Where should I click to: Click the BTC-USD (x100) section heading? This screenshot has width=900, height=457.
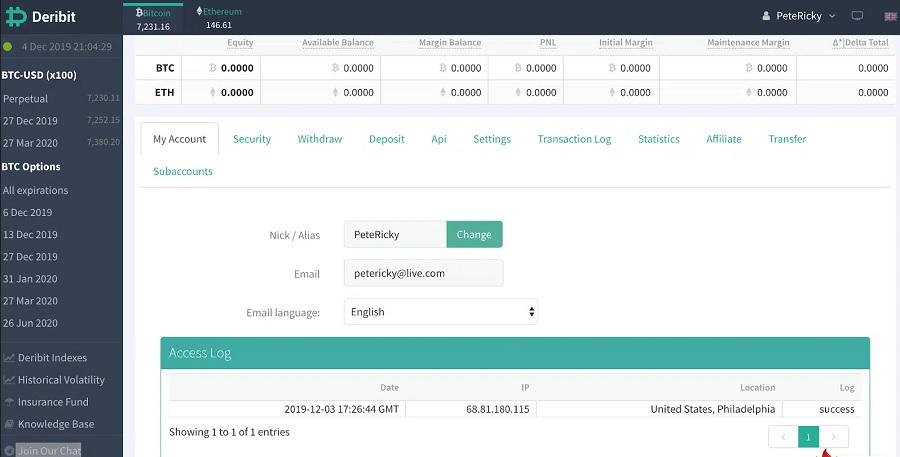click(39, 75)
